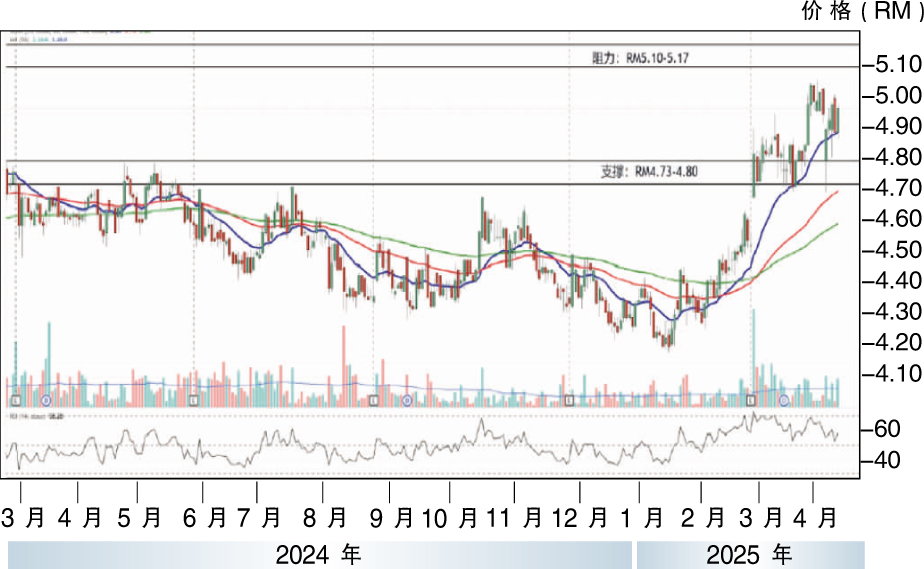Viewport: 924px width, 569px height.
Task: Open square event marker on December 2024 dashed line
Action: [569, 401]
